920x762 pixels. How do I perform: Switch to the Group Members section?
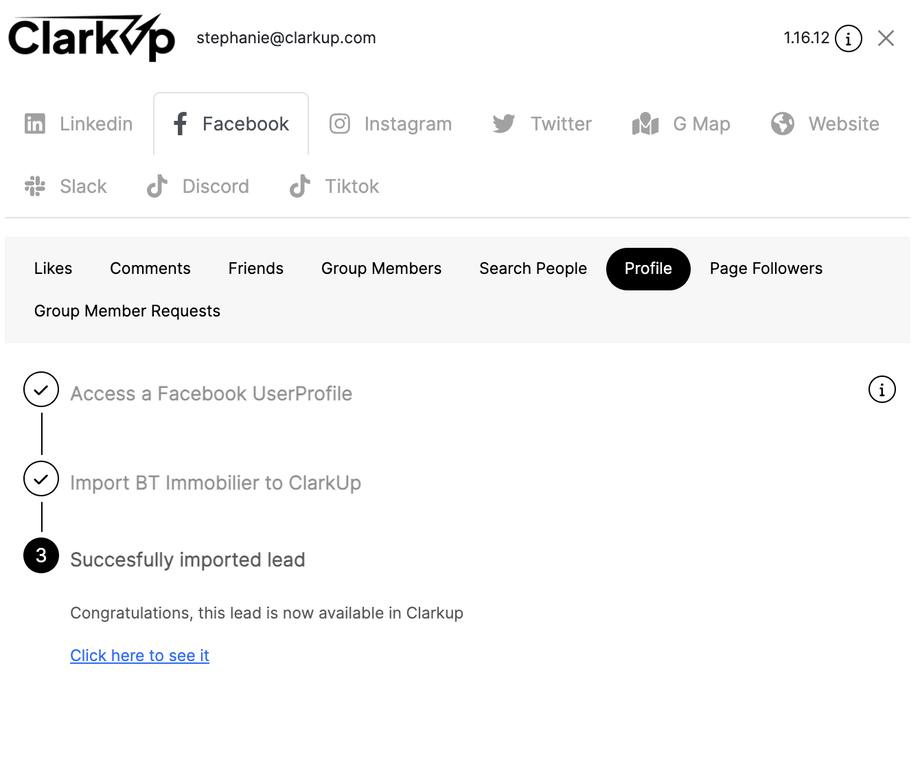381,268
